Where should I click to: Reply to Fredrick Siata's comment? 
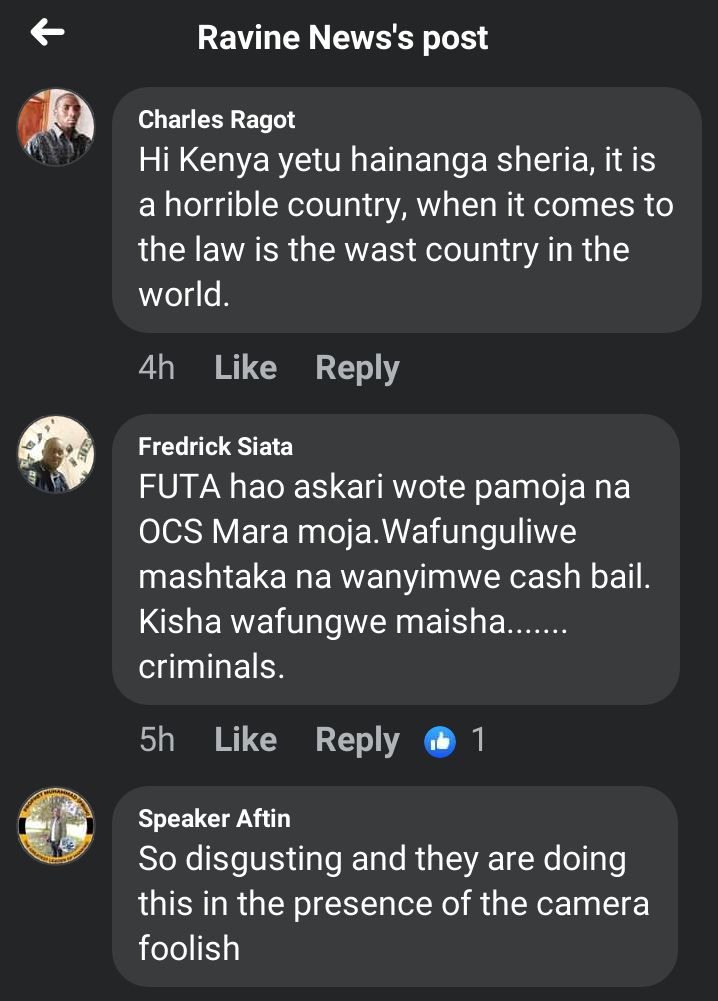coord(357,741)
